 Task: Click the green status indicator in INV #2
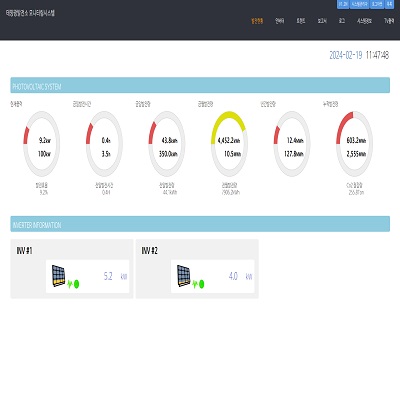click(x=201, y=284)
